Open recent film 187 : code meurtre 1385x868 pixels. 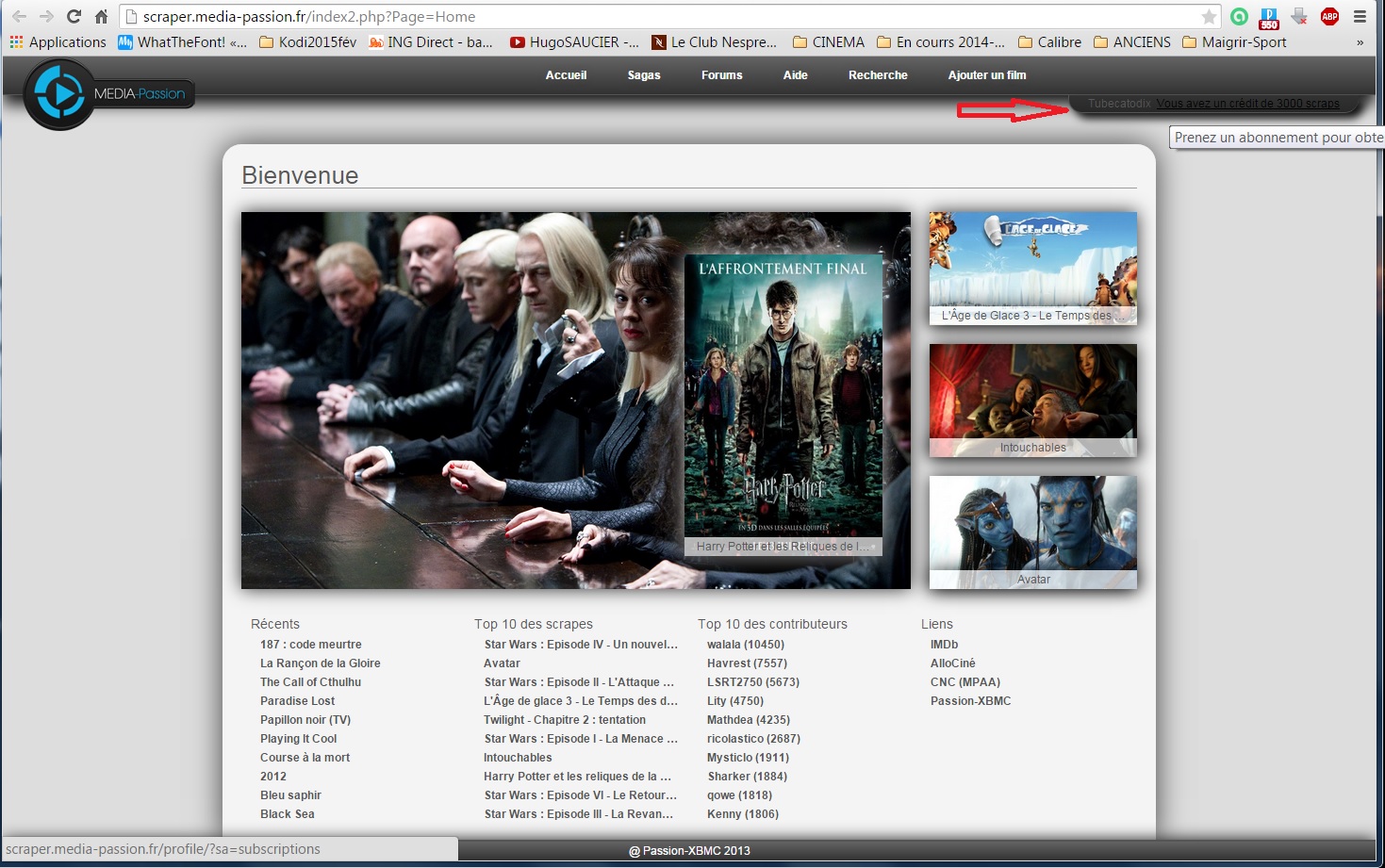coord(311,645)
